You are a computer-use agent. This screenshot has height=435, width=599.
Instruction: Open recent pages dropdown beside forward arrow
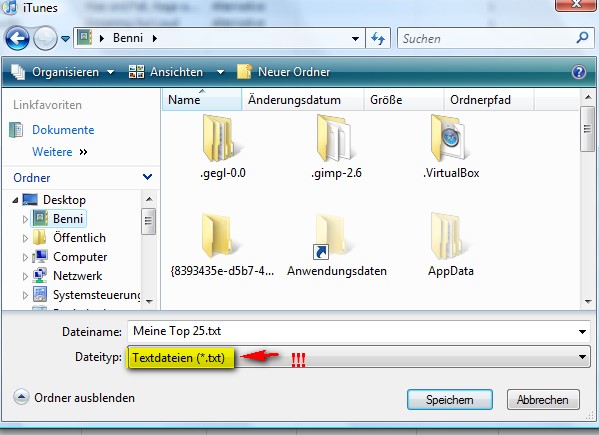coord(65,39)
